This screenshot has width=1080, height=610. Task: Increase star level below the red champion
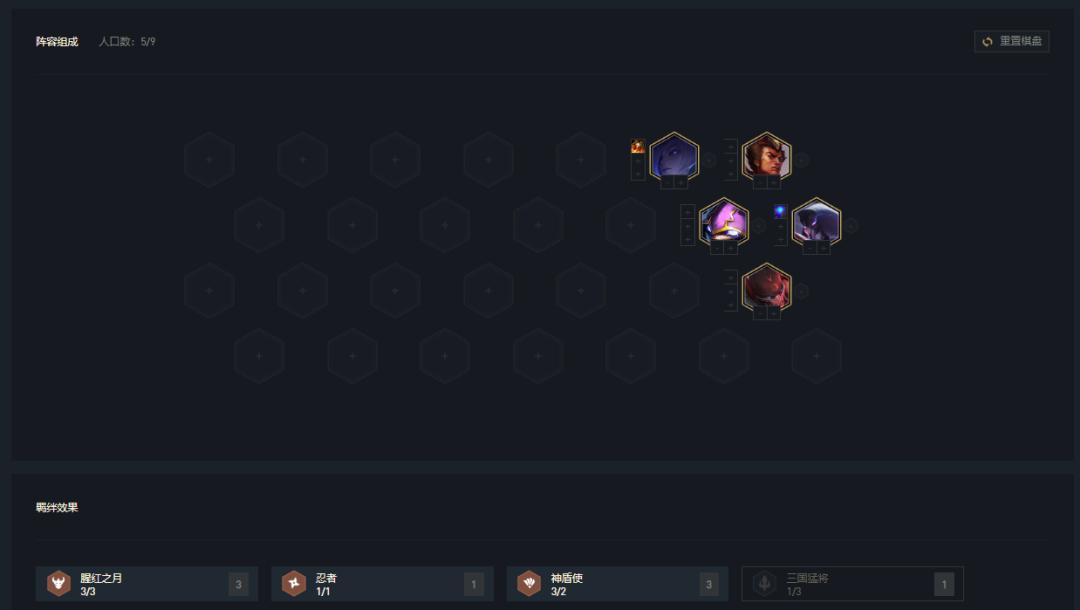(x=773, y=313)
